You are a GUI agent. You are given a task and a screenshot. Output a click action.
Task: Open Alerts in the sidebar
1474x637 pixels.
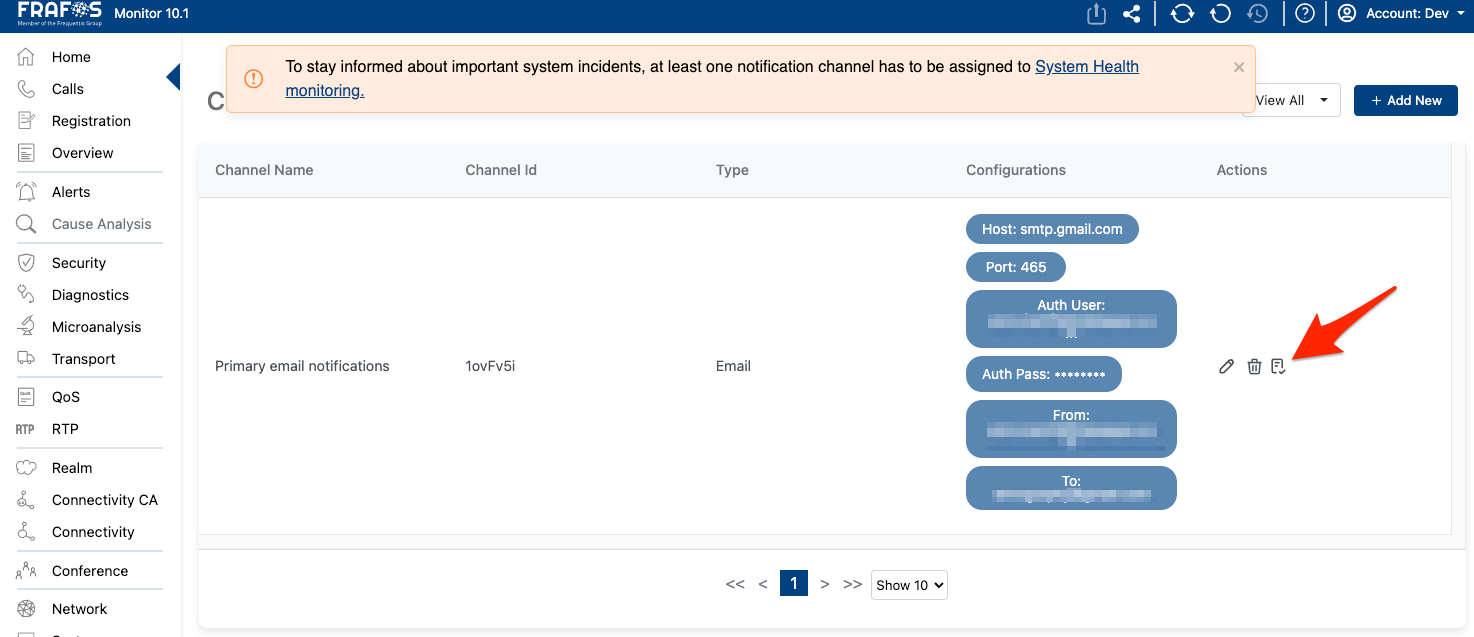pos(71,192)
